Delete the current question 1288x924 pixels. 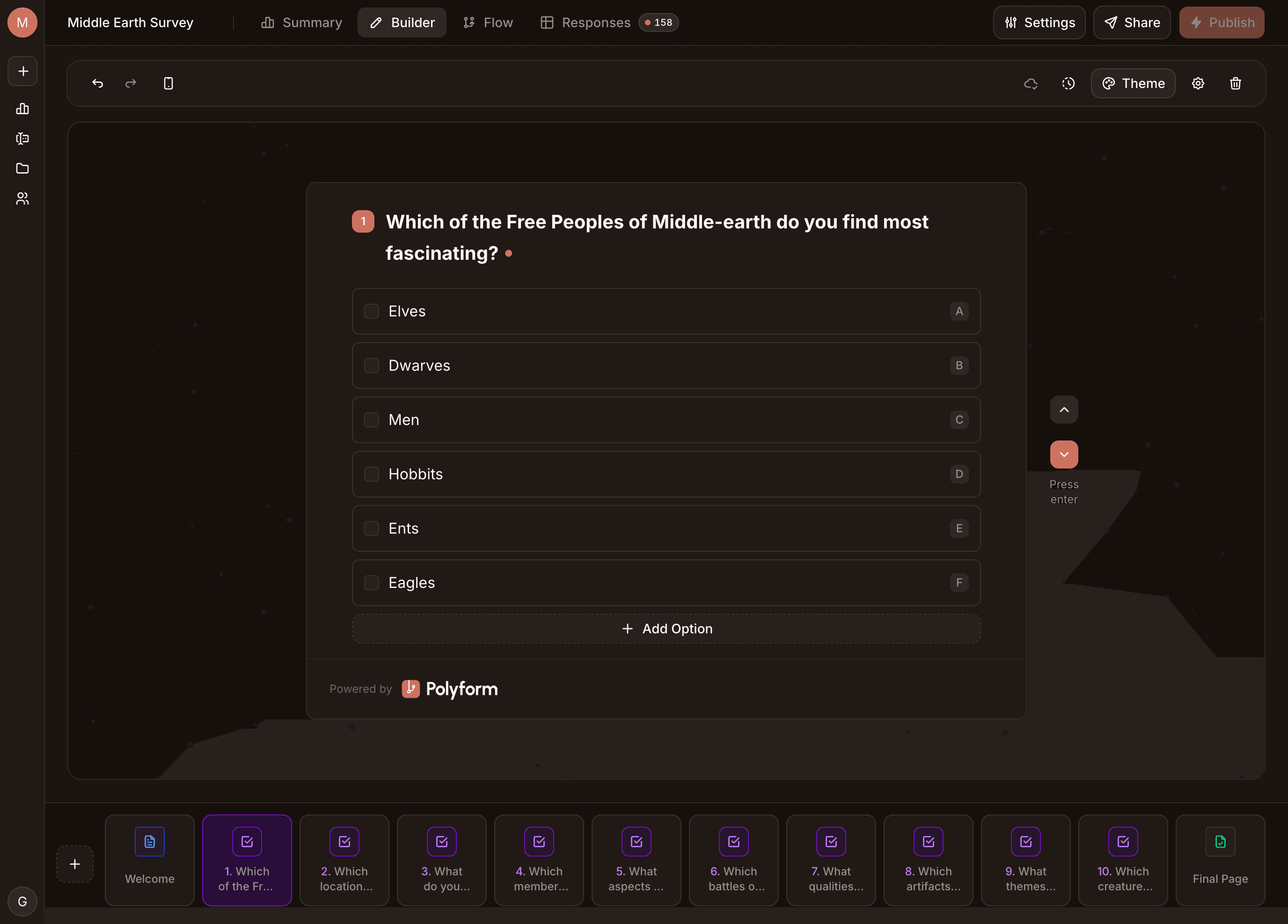[x=1236, y=83]
